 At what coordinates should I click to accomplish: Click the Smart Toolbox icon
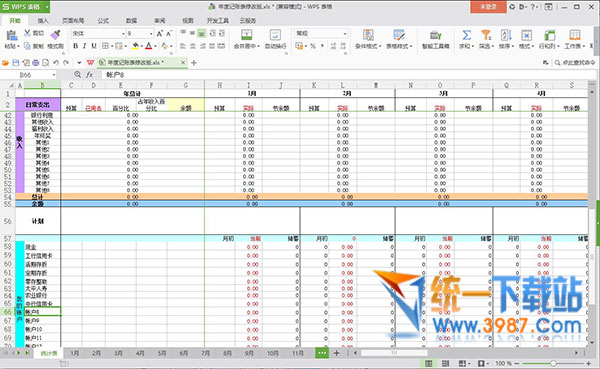(x=435, y=35)
